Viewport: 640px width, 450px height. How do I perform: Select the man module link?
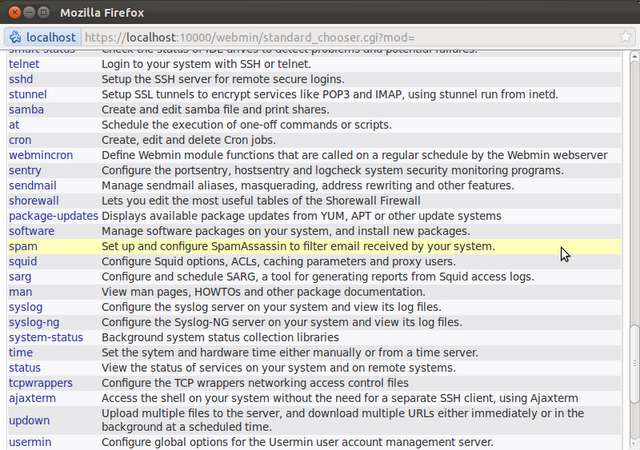pos(20,292)
